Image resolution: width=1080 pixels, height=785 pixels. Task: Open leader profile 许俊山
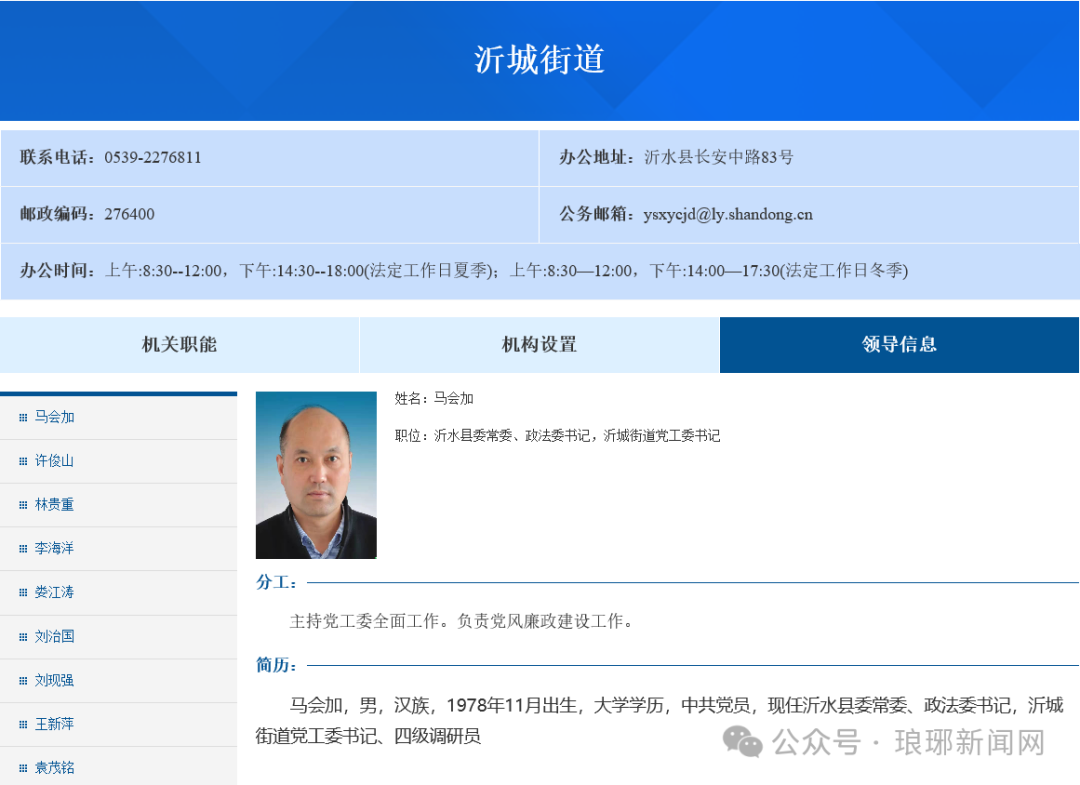point(54,461)
